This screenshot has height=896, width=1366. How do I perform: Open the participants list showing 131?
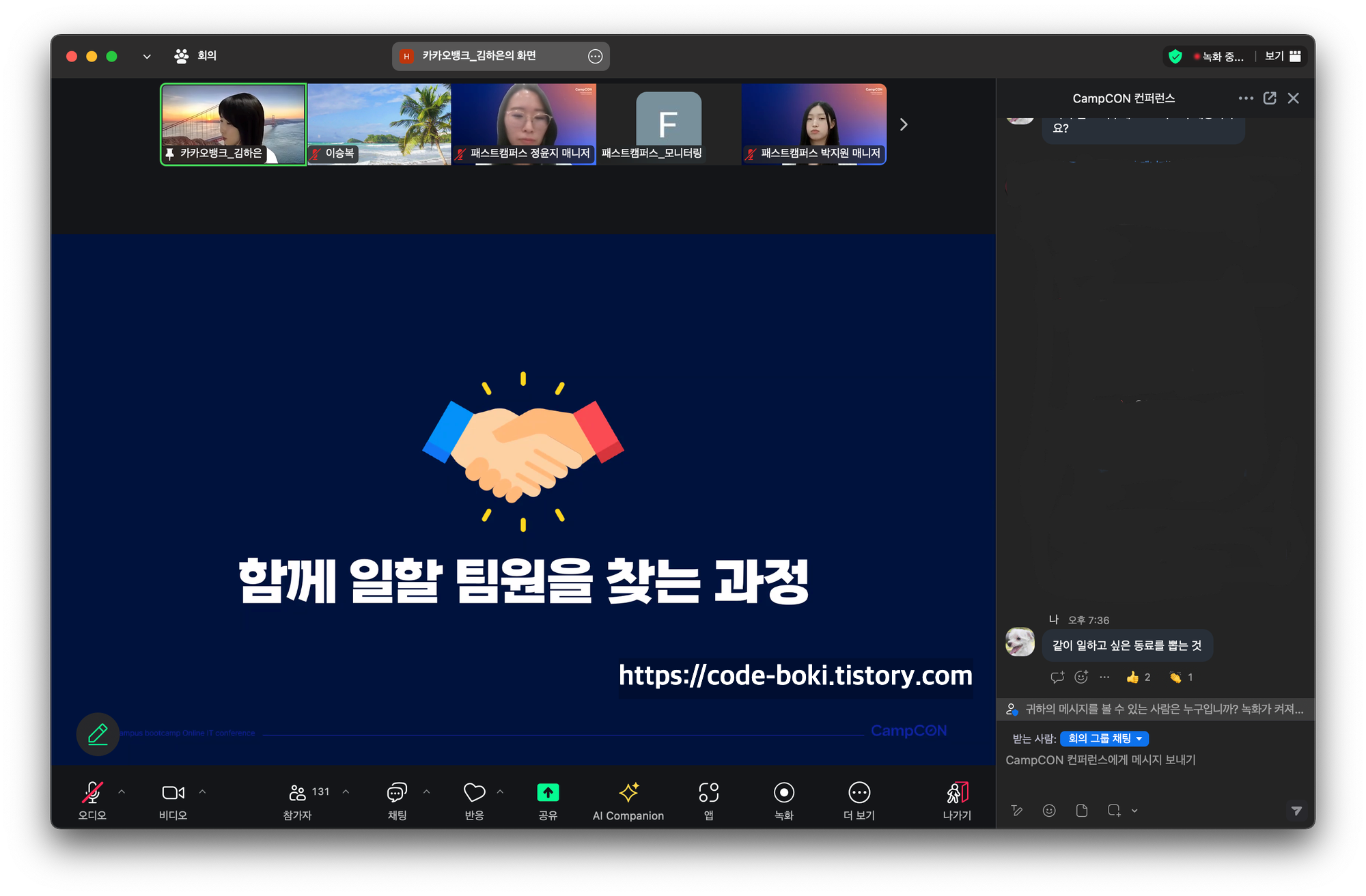(x=298, y=793)
